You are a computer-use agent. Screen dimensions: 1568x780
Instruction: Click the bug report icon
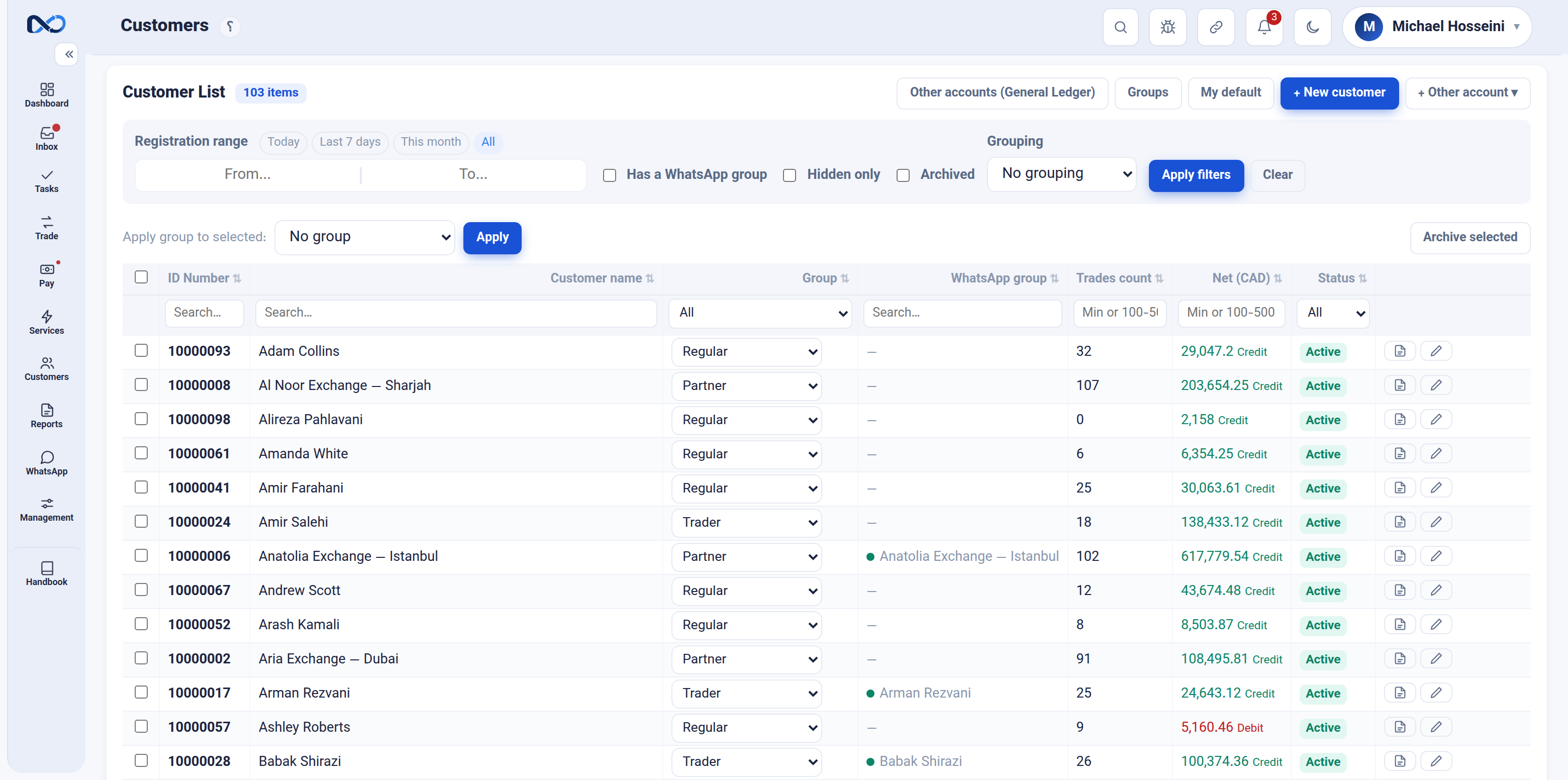pyautogui.click(x=1167, y=27)
